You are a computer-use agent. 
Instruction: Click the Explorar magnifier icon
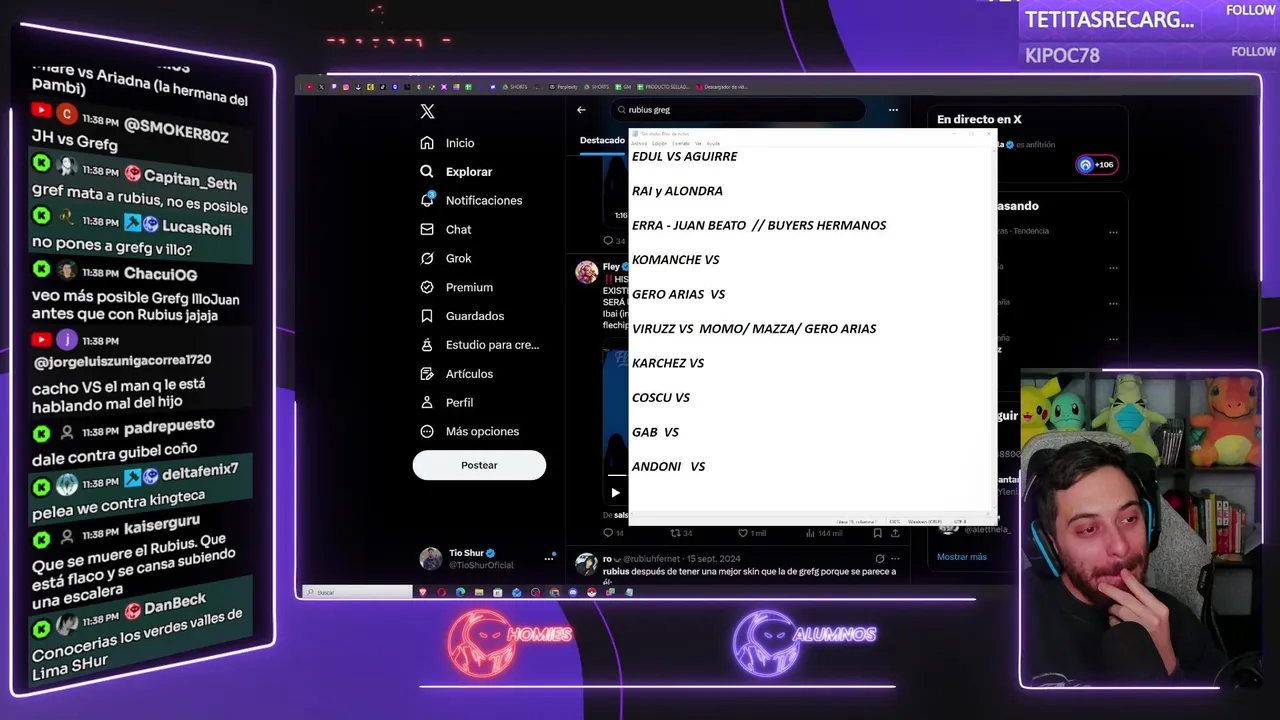click(427, 172)
